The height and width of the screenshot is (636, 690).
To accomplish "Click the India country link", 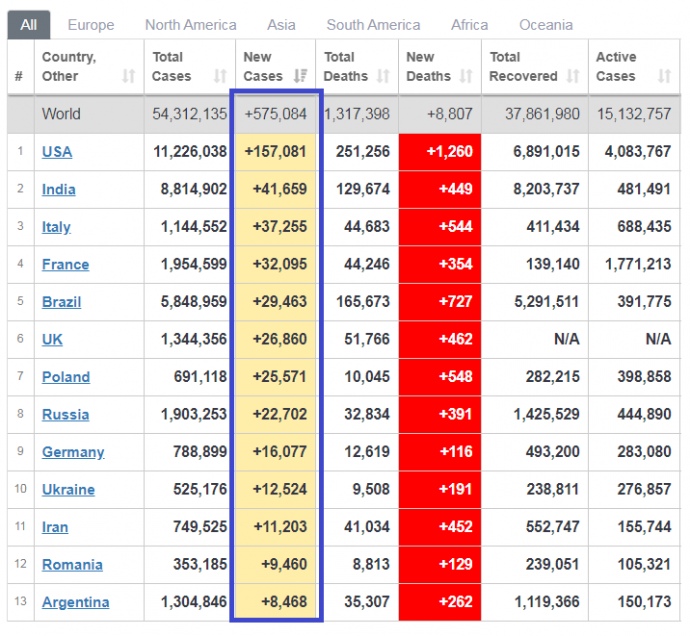I will coord(58,189).
